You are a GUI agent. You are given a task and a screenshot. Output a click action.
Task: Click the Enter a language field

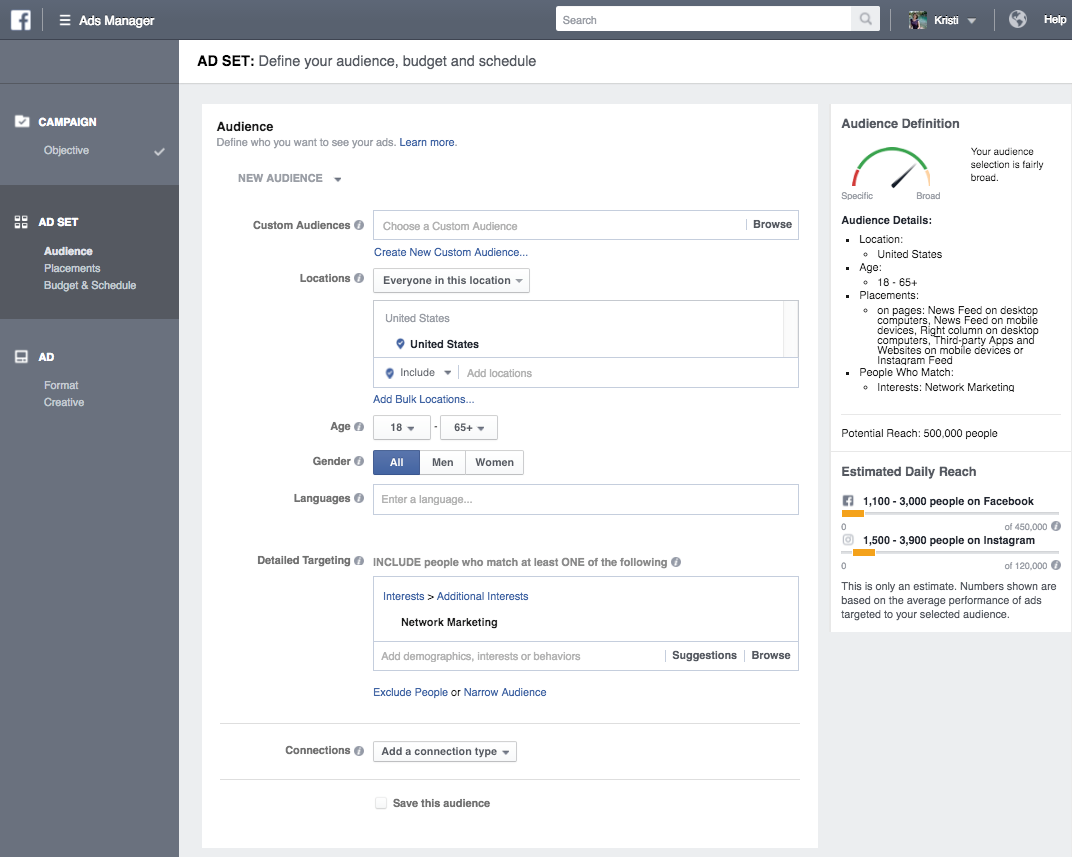click(586, 500)
